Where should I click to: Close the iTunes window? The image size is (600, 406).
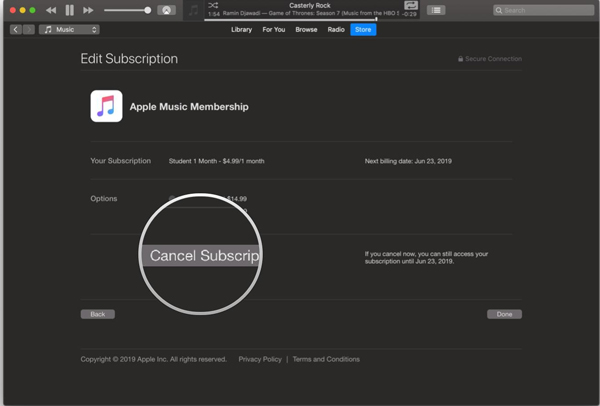pos(13,10)
